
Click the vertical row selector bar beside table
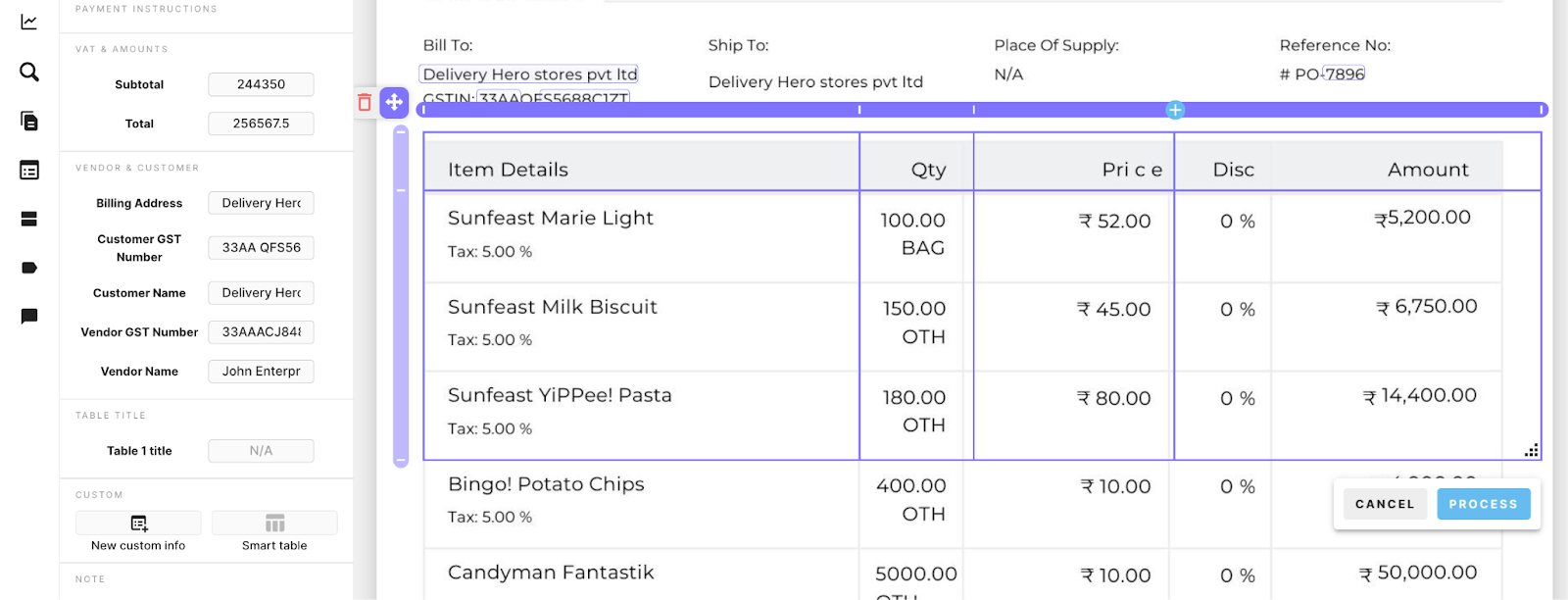pyautogui.click(x=400, y=297)
